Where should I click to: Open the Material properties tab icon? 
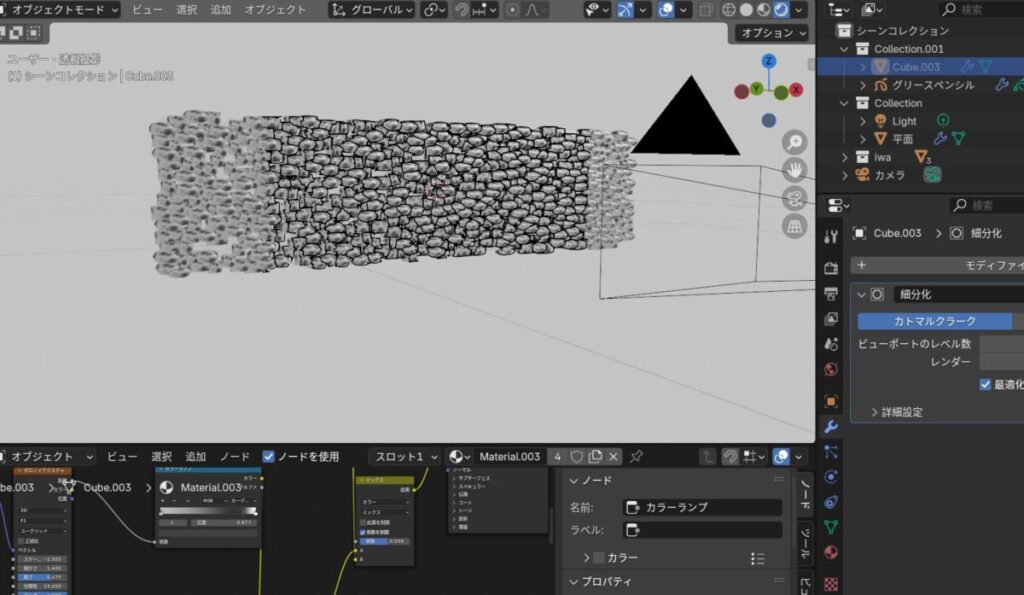(x=831, y=552)
